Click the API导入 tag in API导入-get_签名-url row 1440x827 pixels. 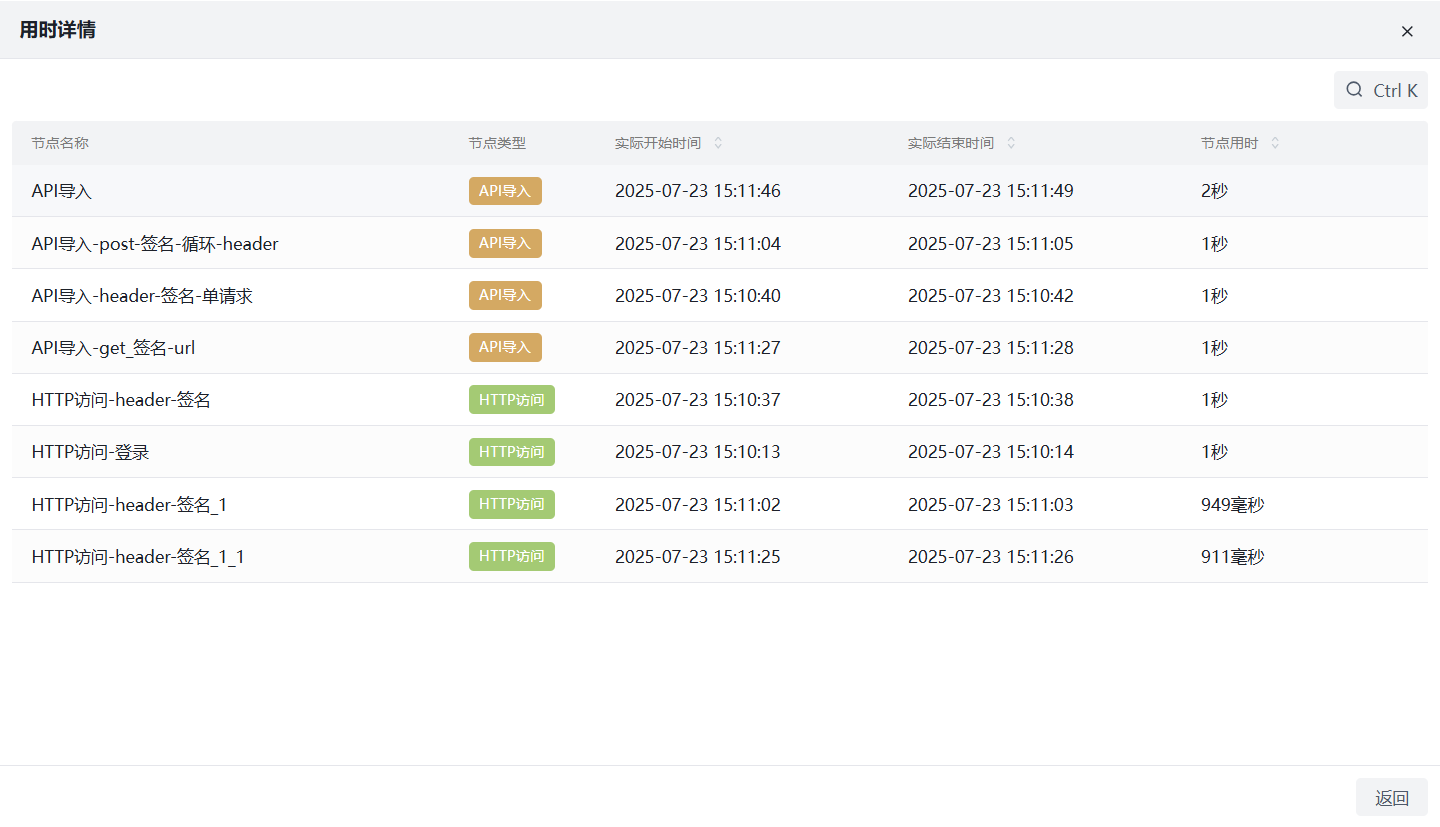point(505,348)
